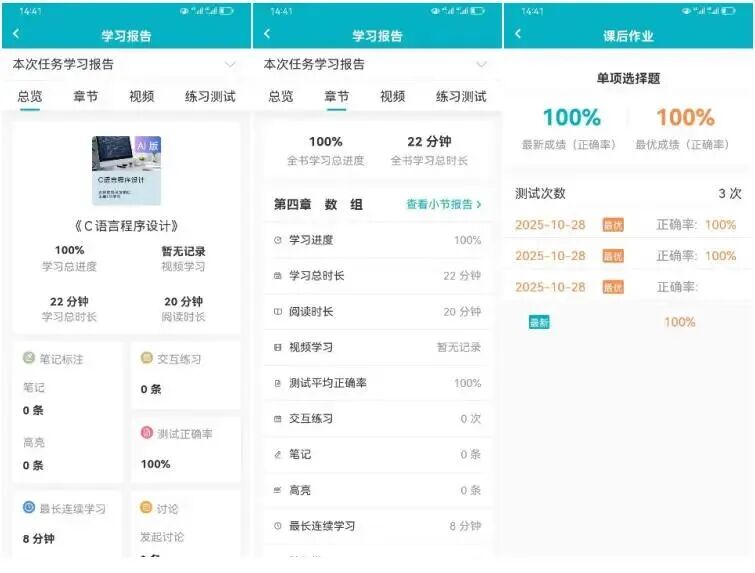Switch to 章节 tab on left screen
This screenshot has height=573, width=755.
pos(86,96)
